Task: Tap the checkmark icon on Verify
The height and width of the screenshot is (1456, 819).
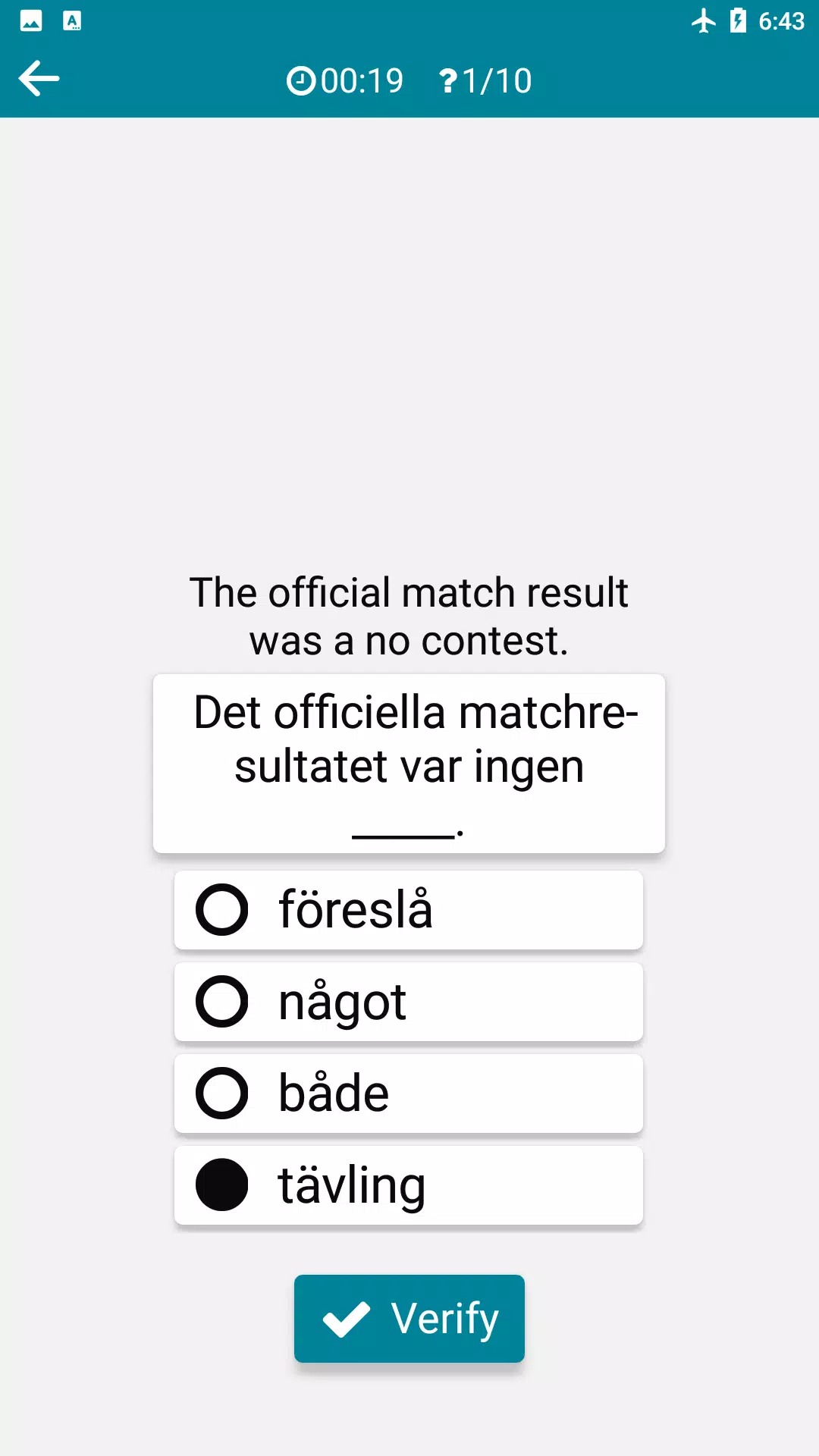Action: (347, 1319)
